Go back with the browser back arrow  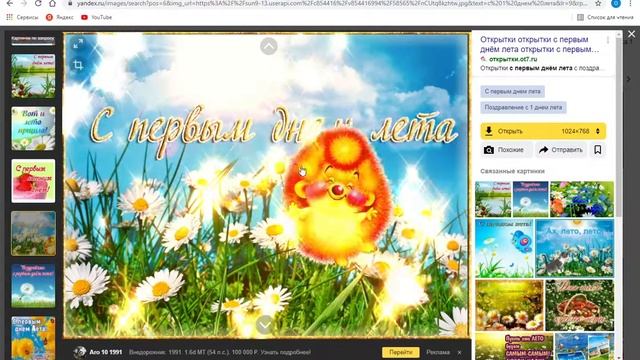9,3
